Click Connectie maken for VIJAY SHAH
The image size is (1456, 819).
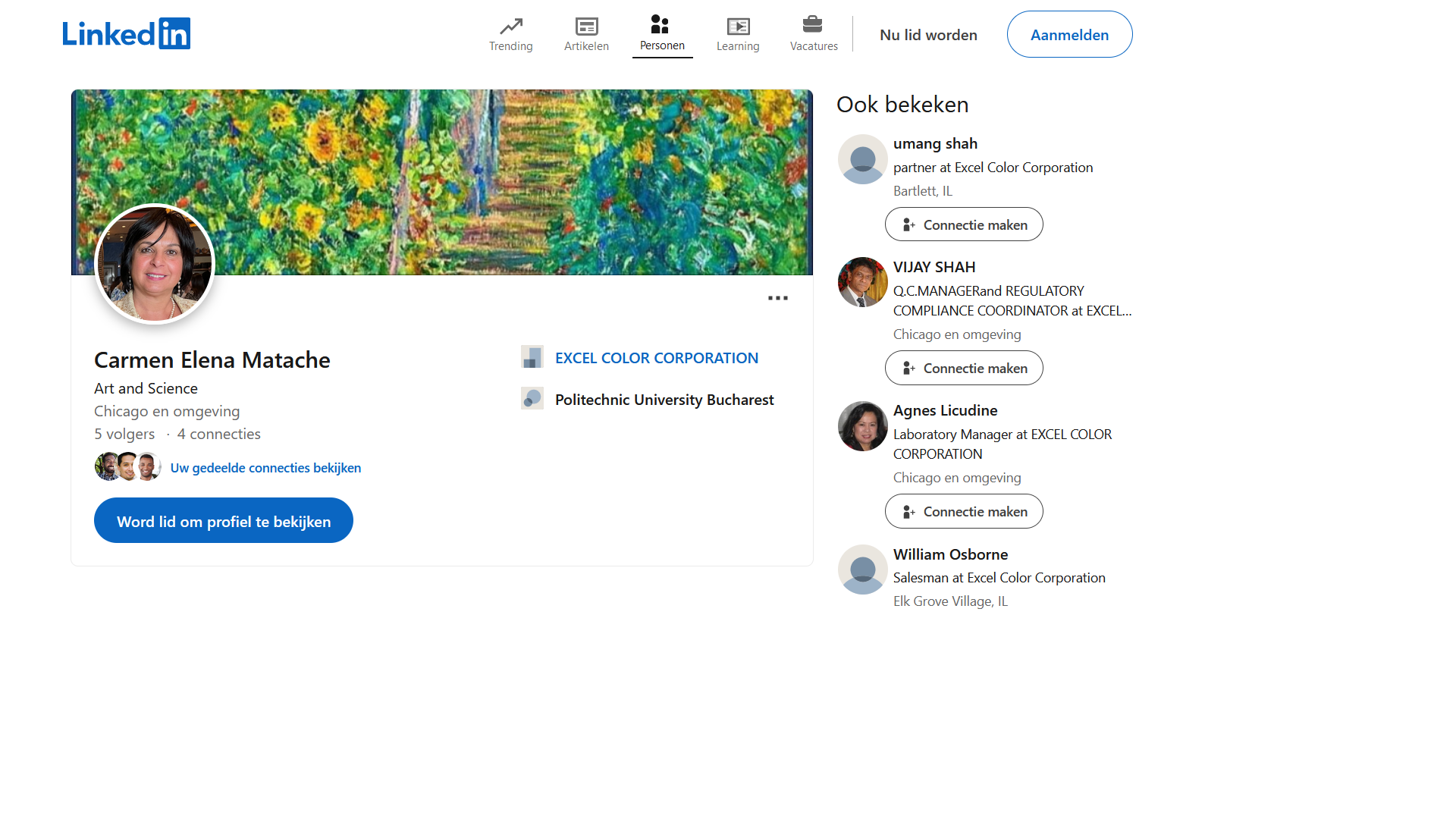pos(964,368)
